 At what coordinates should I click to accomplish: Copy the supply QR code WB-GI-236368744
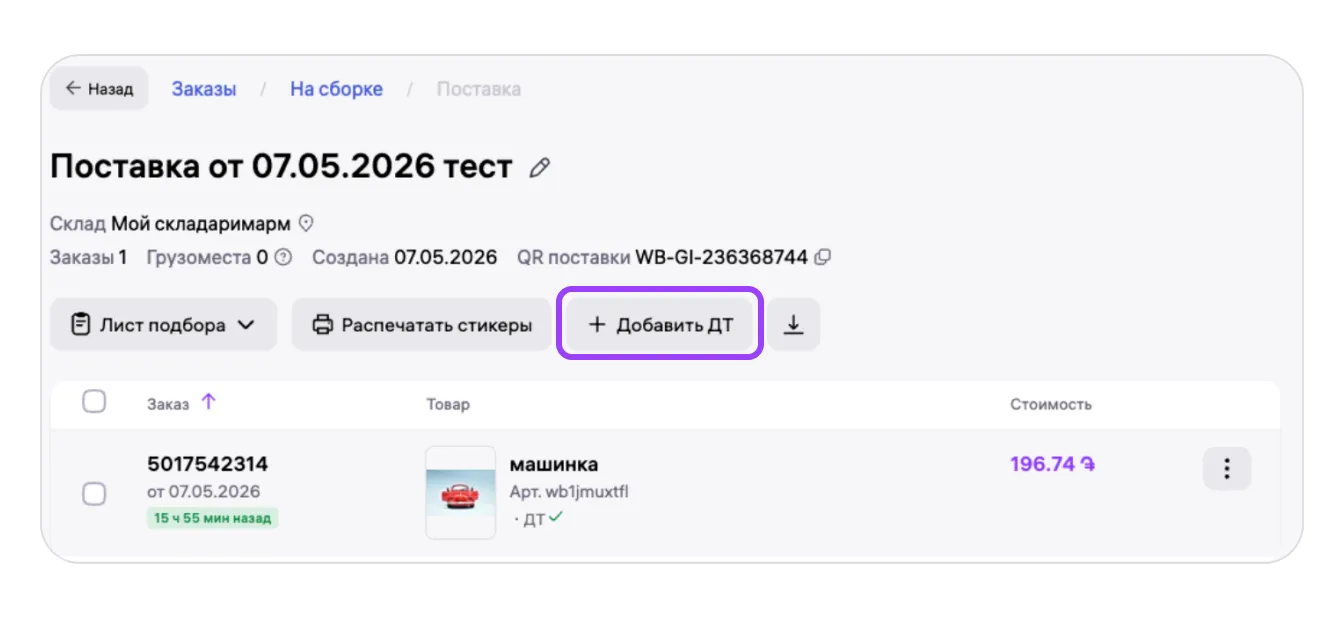[x=823, y=257]
